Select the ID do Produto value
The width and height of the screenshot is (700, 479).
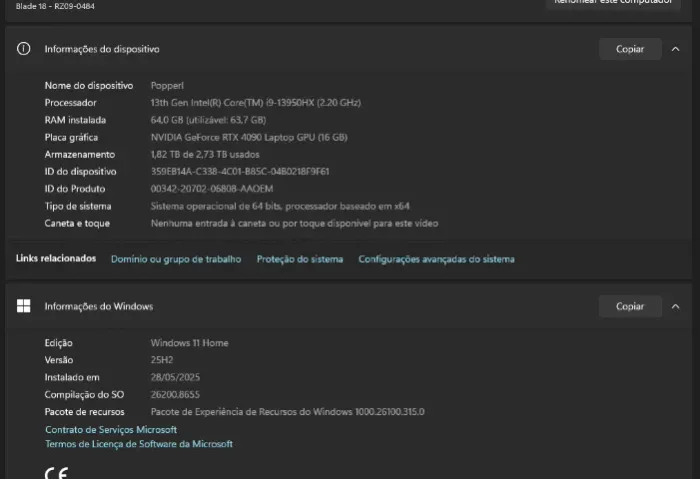click(x=212, y=189)
